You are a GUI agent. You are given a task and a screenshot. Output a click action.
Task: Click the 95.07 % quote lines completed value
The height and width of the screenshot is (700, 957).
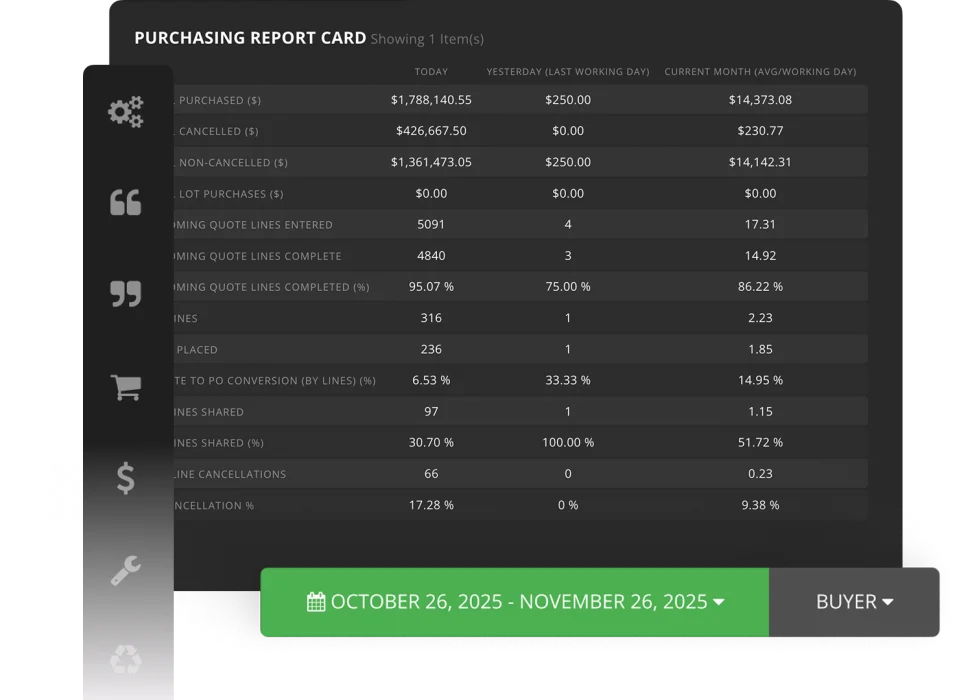[x=431, y=287]
